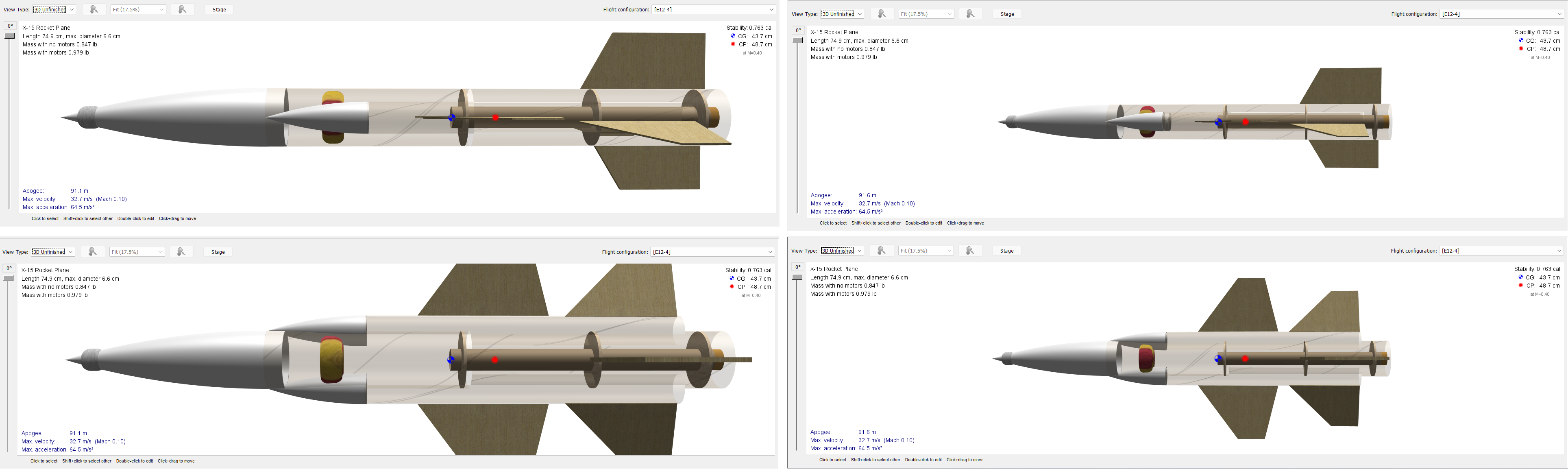Open View Type dropdown in bottom-left panel
This screenshot has width=1568, height=469.
coord(53,251)
